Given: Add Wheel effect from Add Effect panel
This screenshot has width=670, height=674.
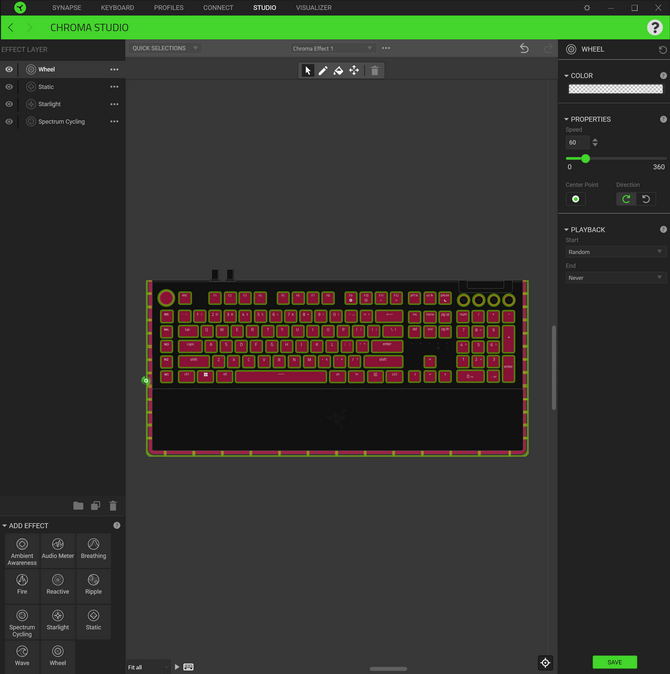Looking at the screenshot, I should pyautogui.click(x=58, y=657).
